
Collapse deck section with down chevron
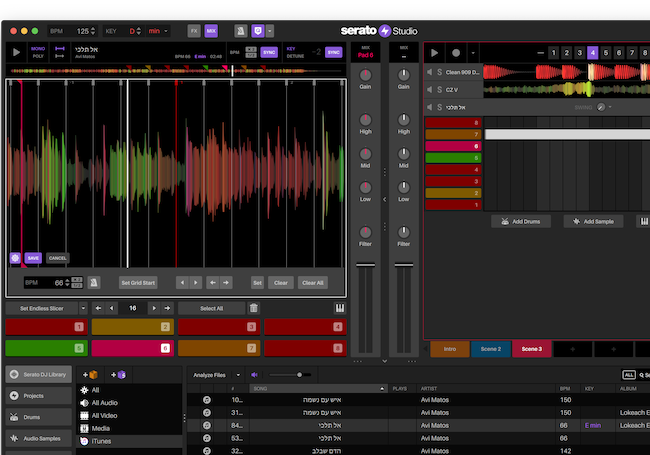(384, 361)
